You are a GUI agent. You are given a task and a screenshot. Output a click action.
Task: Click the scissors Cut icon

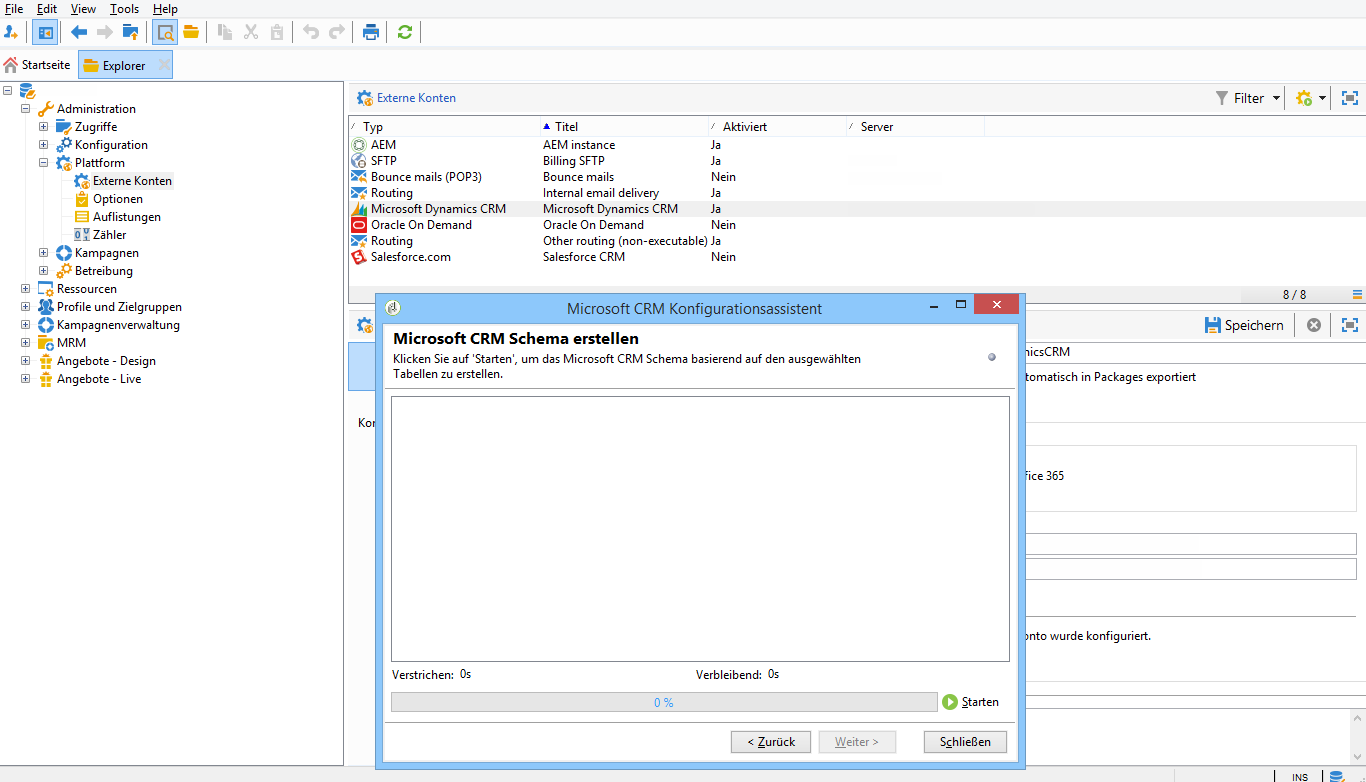251,32
